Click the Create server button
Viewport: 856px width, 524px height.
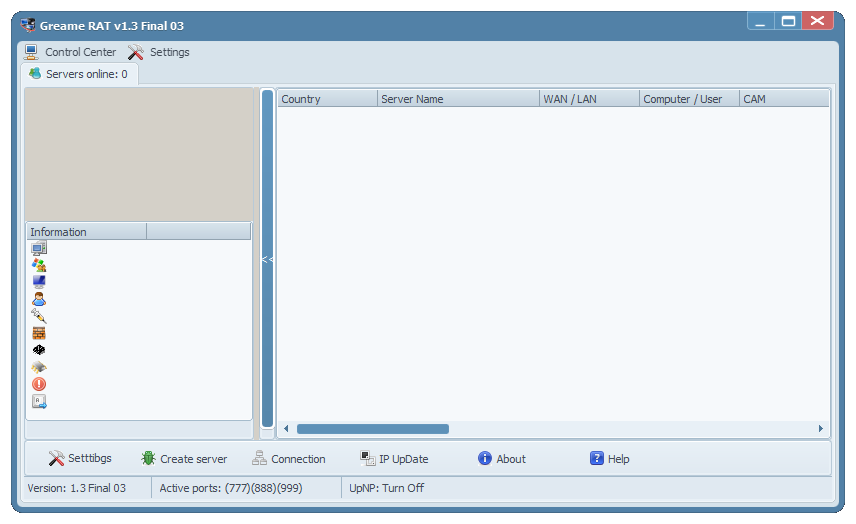click(184, 459)
